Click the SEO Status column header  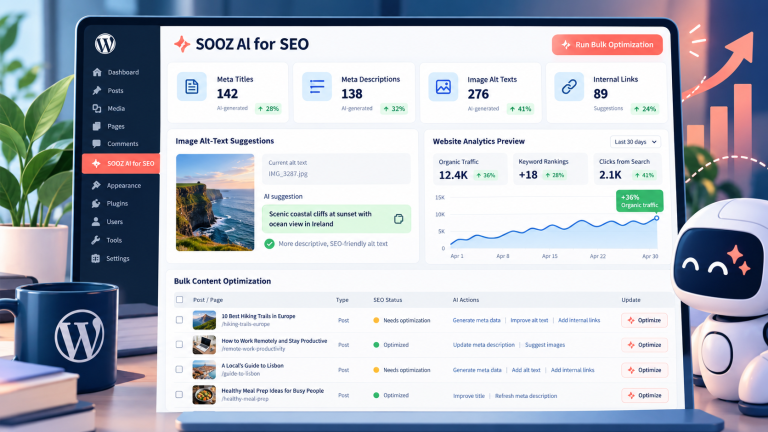387,300
